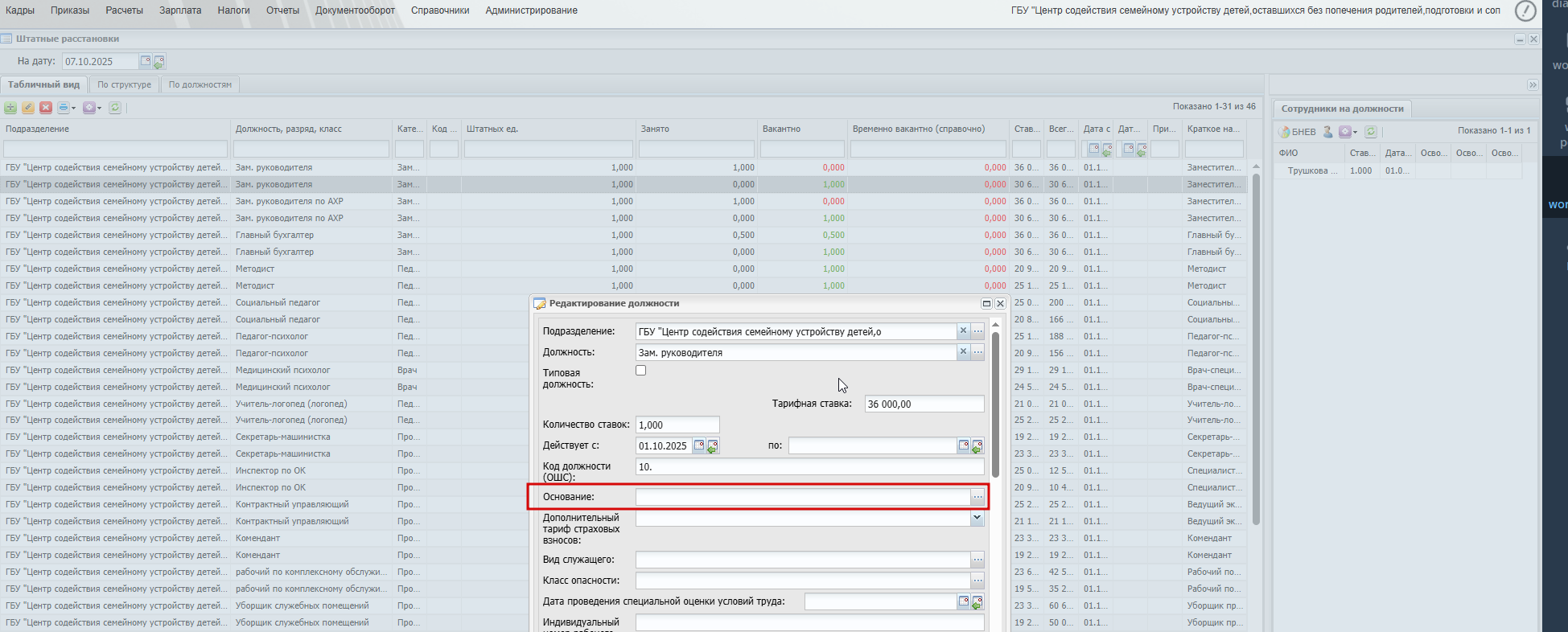
Task: Click the employee person icon in right panel
Action: point(1328,132)
